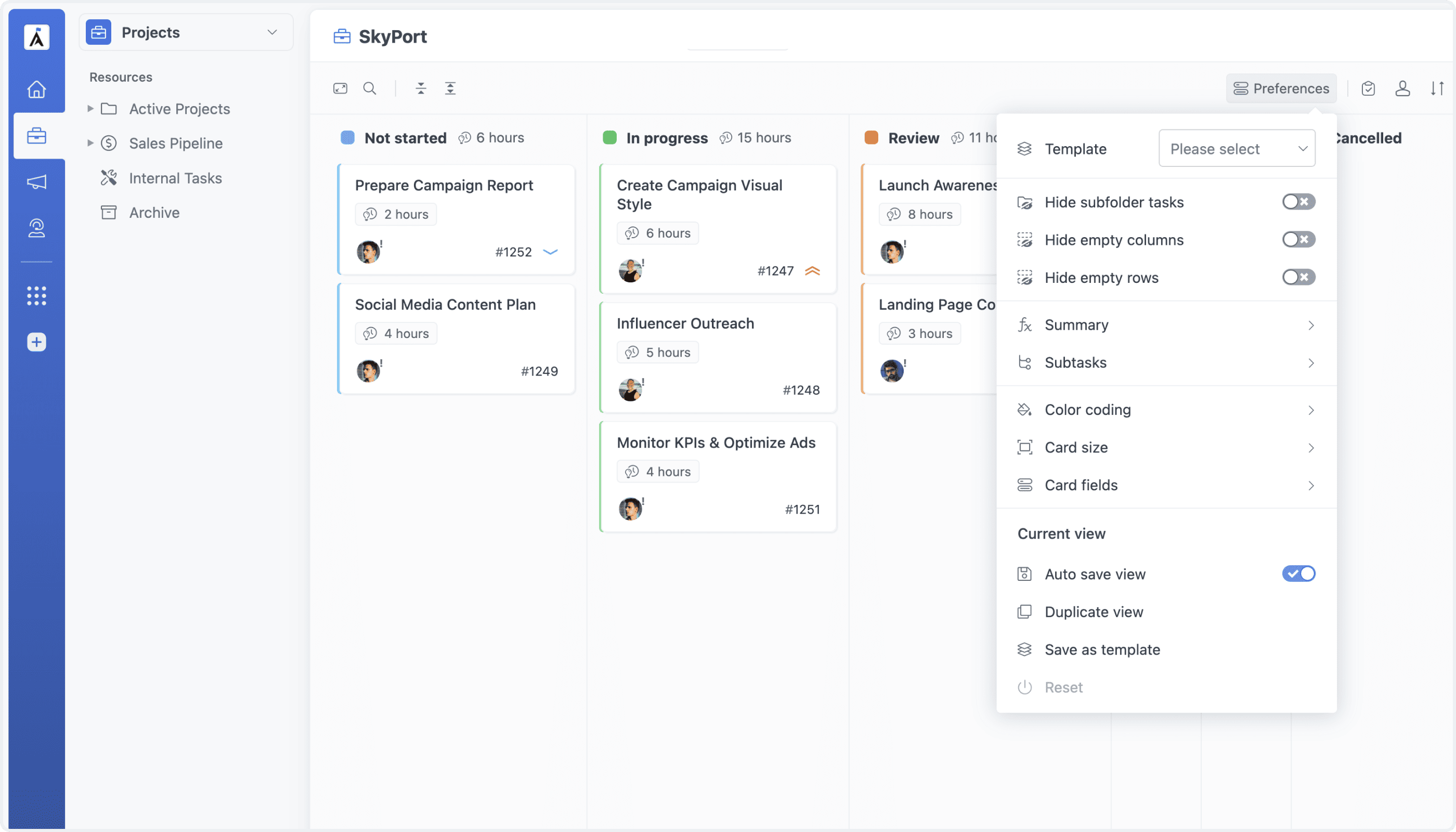This screenshot has width=1456, height=832.
Task: Expand details on card #1252
Action: (550, 252)
